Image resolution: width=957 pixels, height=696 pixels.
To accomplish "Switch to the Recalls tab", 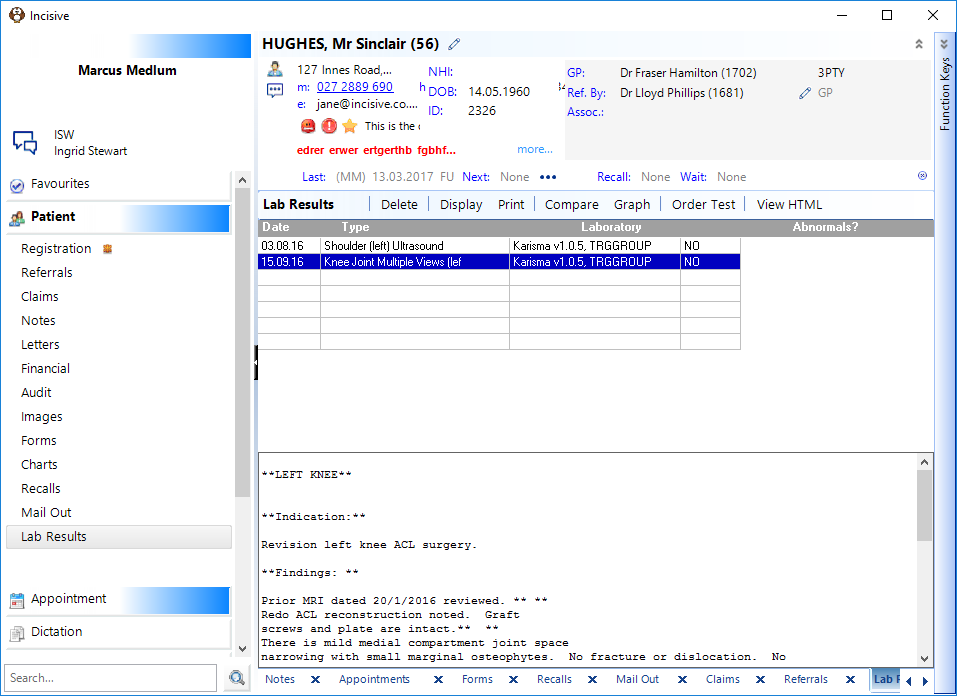I will (554, 679).
